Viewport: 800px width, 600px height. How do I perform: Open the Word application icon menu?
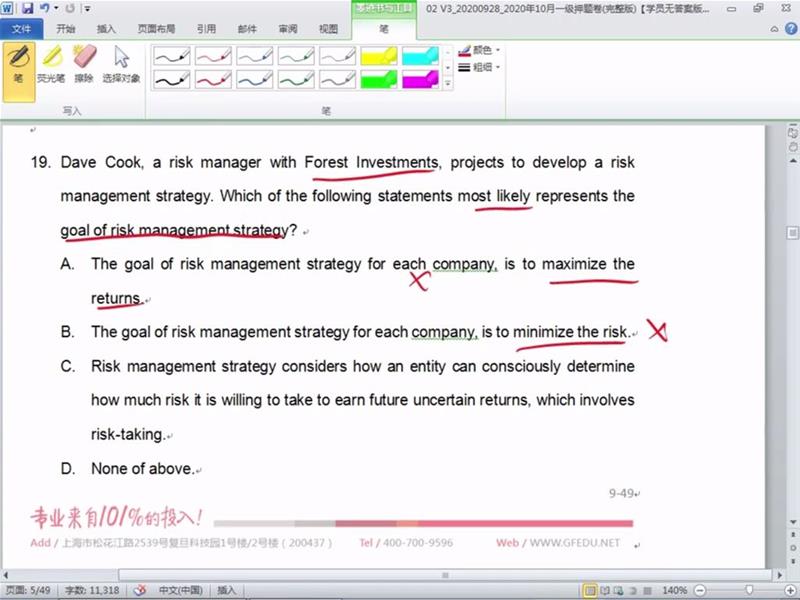(x=7, y=8)
